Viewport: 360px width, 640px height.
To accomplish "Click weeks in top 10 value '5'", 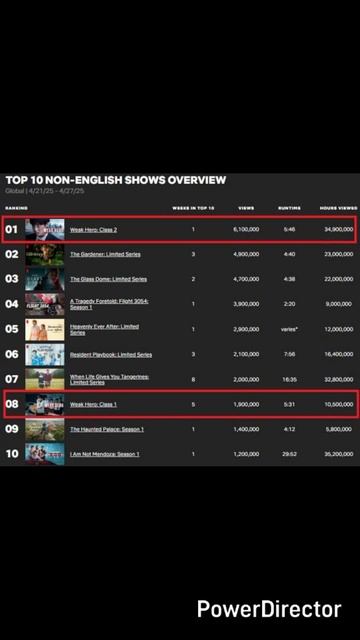I will (193, 404).
